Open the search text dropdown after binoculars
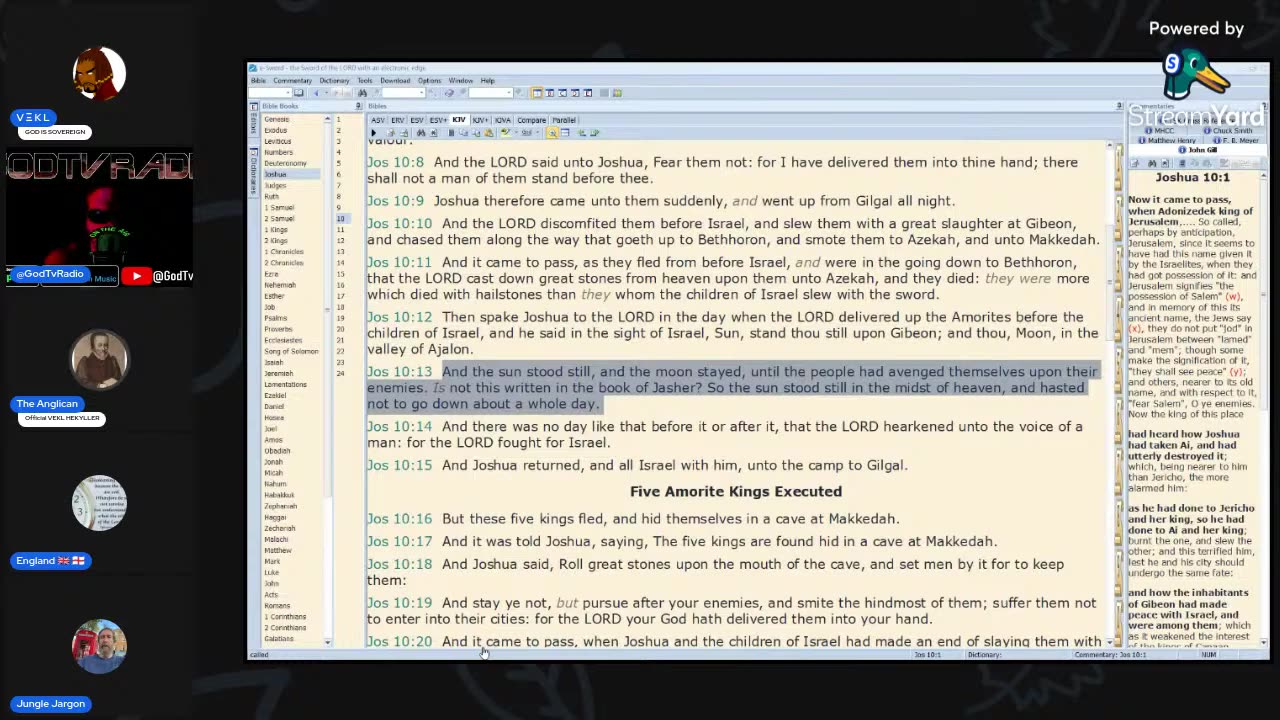This screenshot has height=720, width=1280. pyautogui.click(x=421, y=93)
